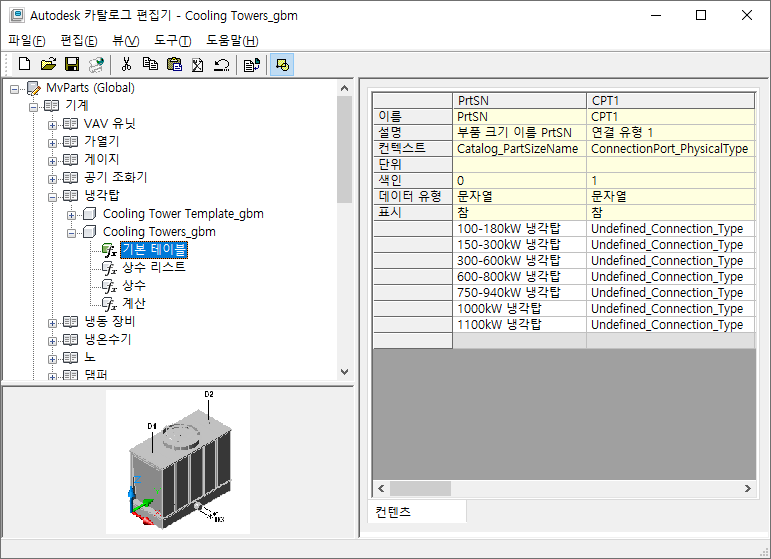Click the book icon beside 기계
Screen dimensions: 771x559
coord(52,105)
